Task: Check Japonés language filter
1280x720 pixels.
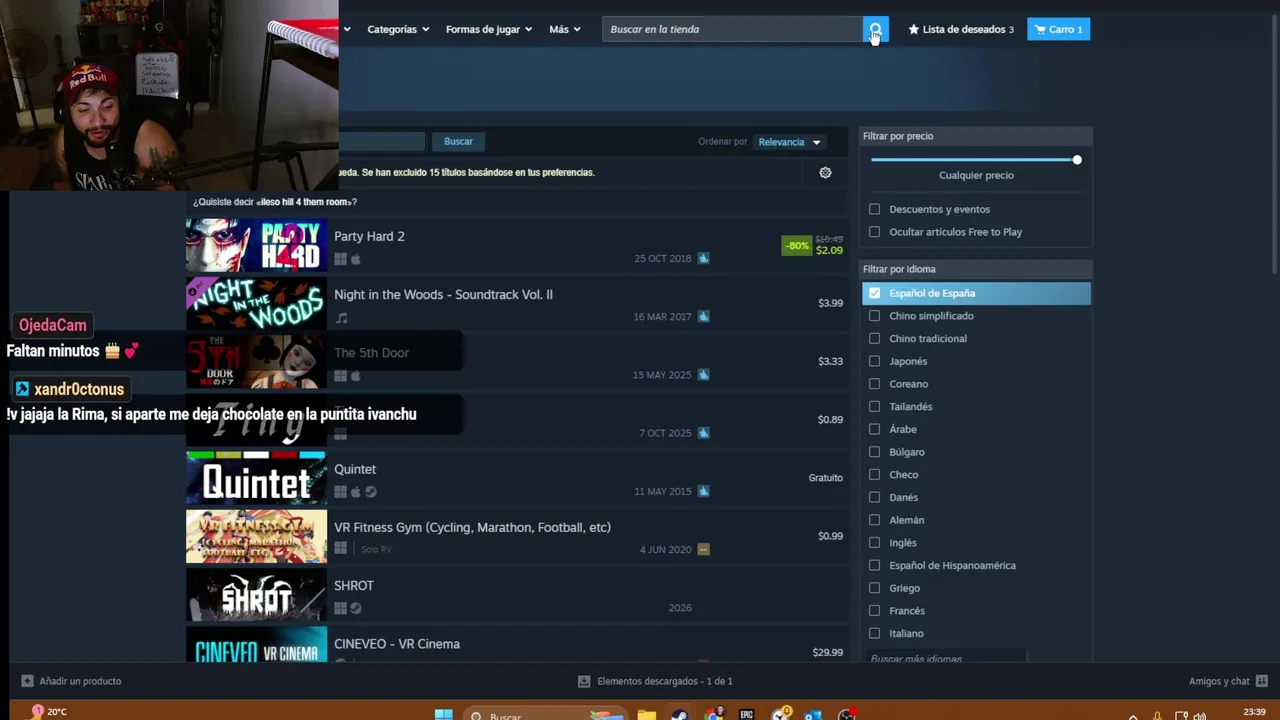Action: tap(875, 361)
